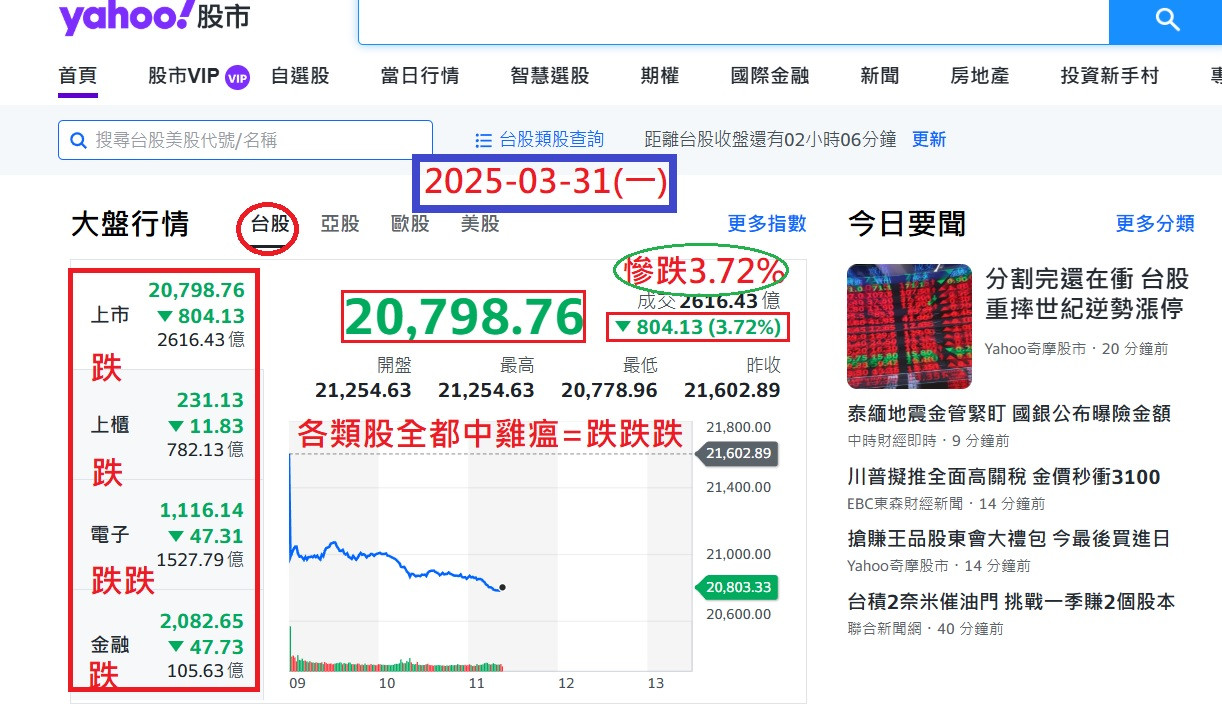Select the circled 台股 tab

[x=270, y=224]
